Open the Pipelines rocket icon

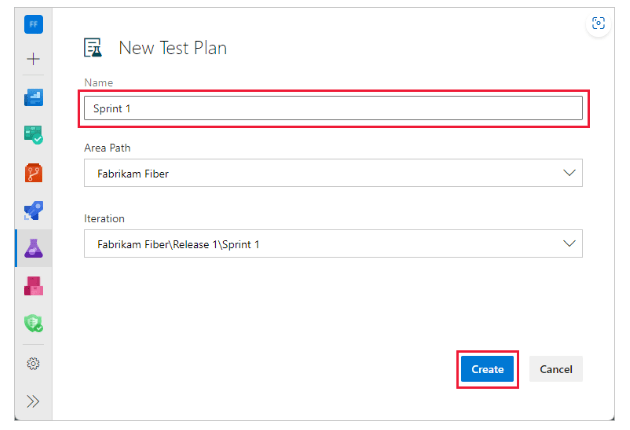33,211
